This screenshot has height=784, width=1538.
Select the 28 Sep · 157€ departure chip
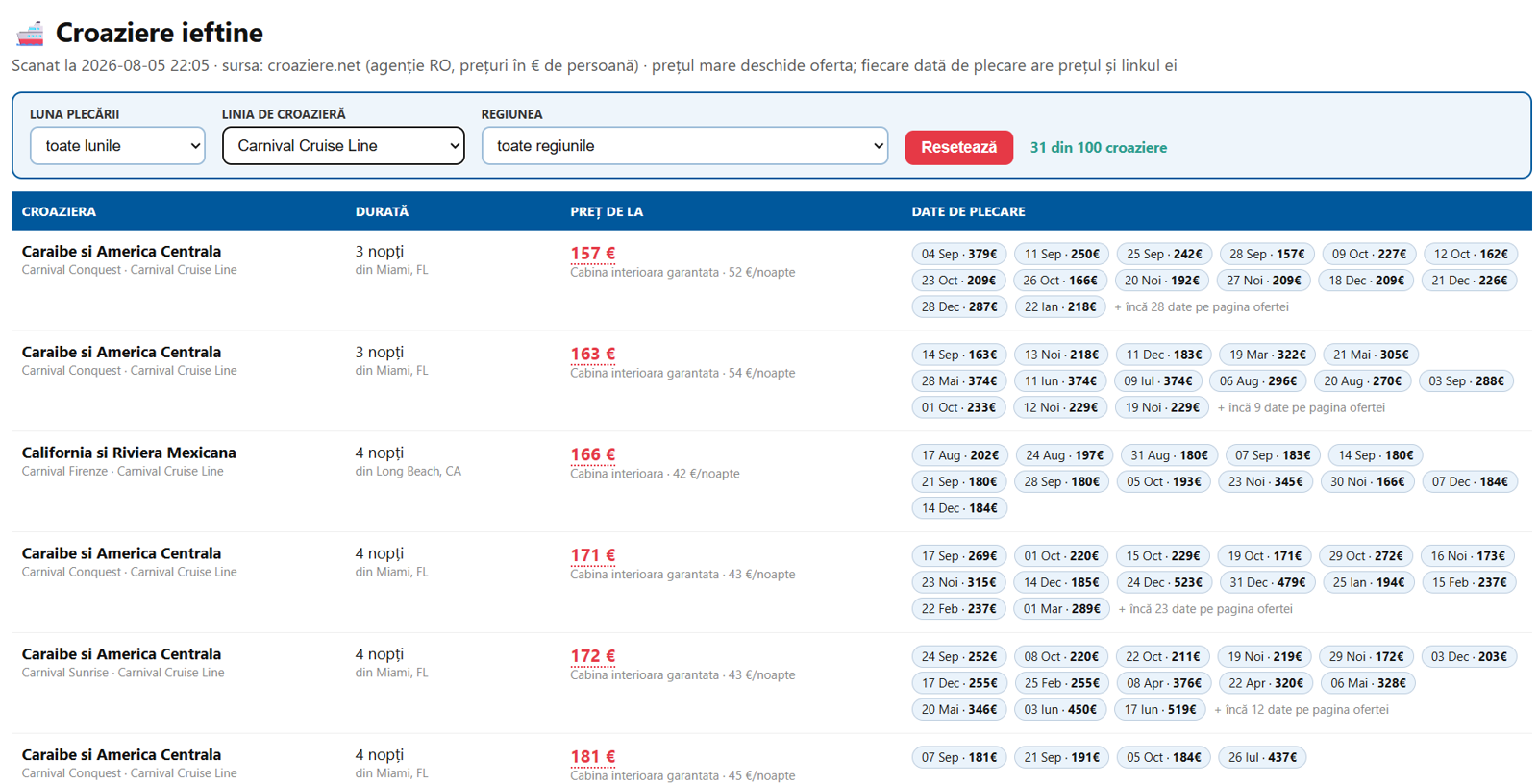click(x=1267, y=254)
